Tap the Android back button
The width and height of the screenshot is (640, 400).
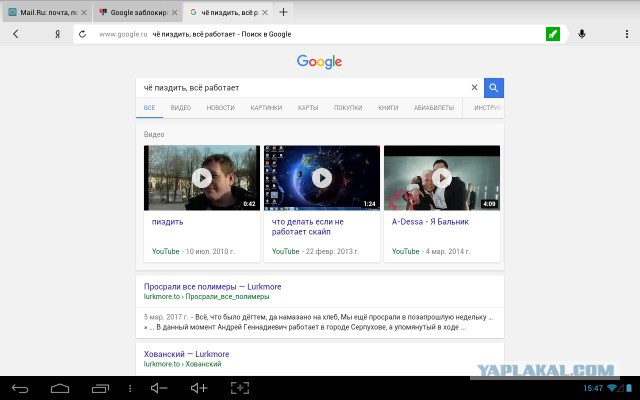(20, 389)
